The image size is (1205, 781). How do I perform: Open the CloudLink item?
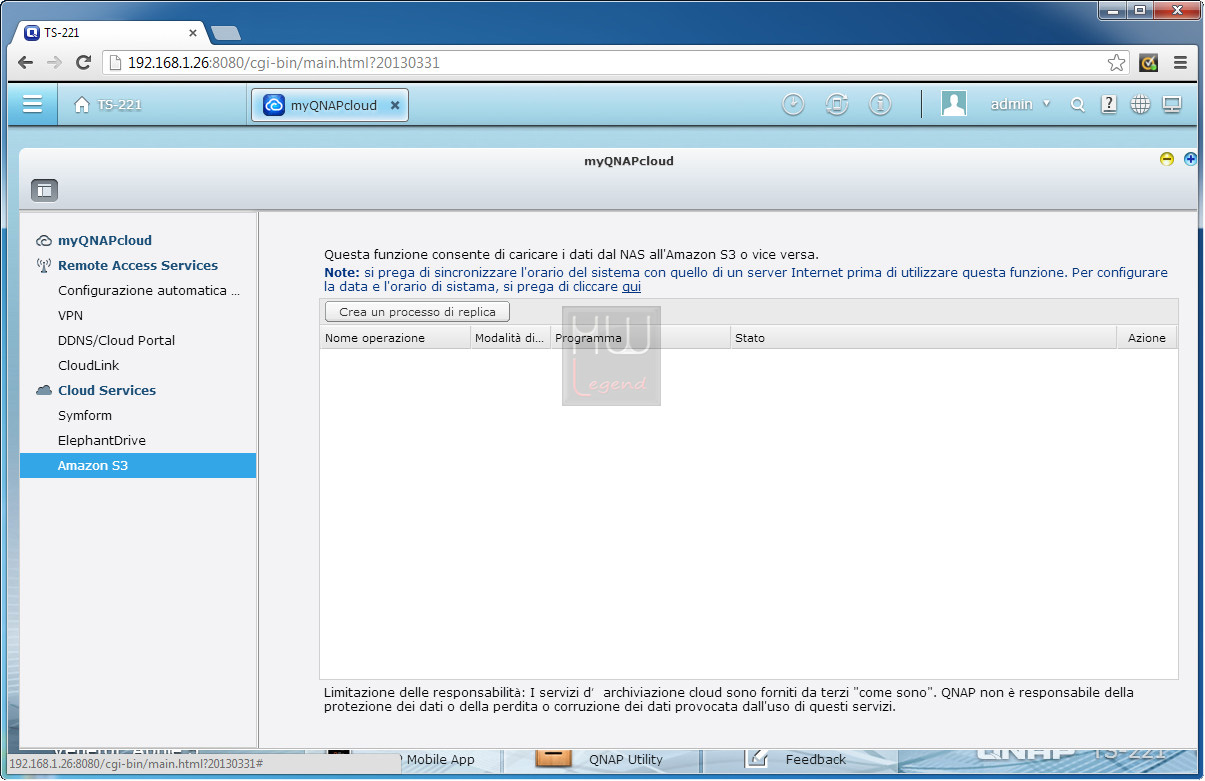[88, 365]
